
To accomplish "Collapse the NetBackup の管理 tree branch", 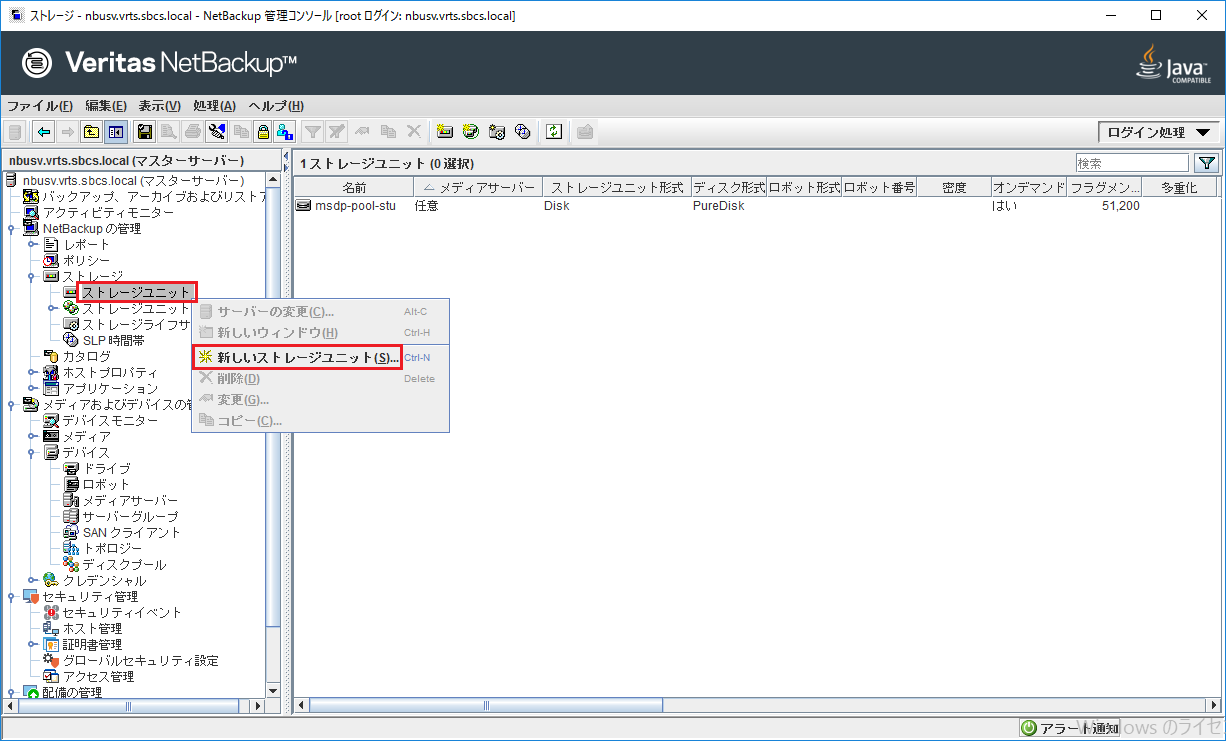I will (11, 228).
